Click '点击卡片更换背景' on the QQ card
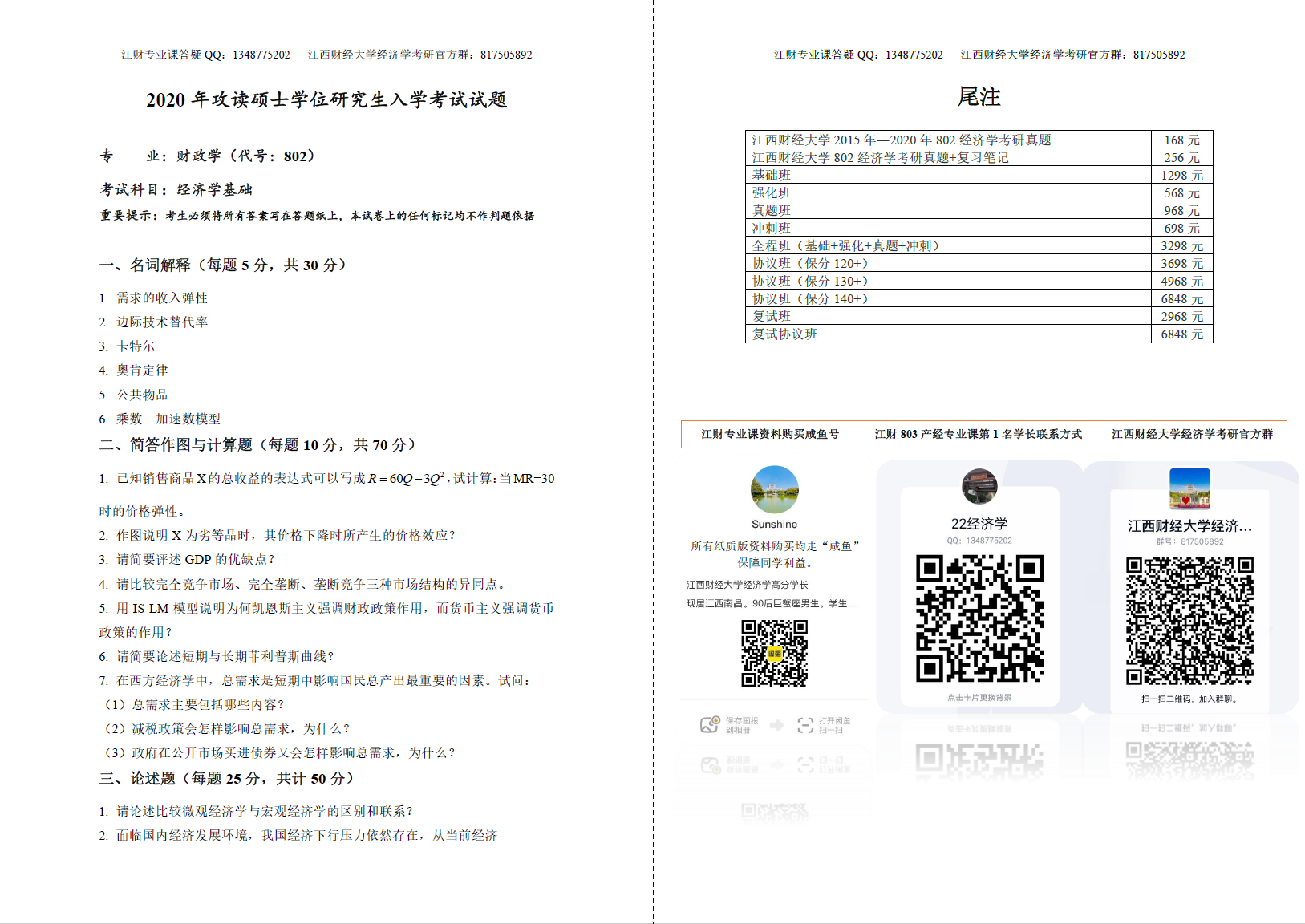Image resolution: width=1305 pixels, height=924 pixels. (979, 698)
